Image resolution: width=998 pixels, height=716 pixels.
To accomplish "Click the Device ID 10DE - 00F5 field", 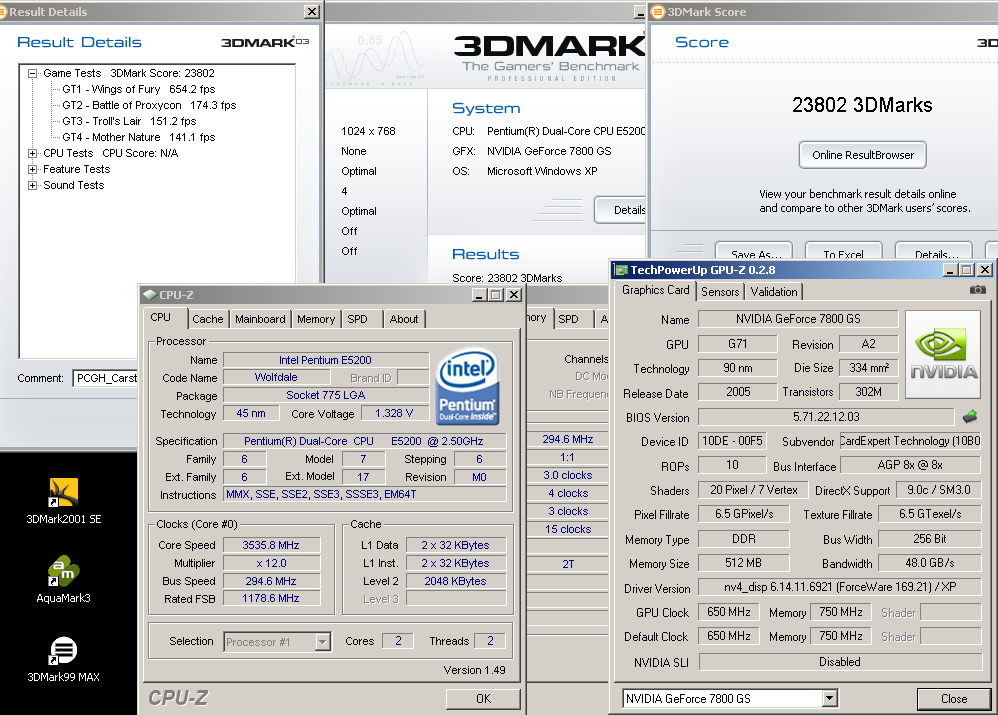I will click(x=732, y=441).
